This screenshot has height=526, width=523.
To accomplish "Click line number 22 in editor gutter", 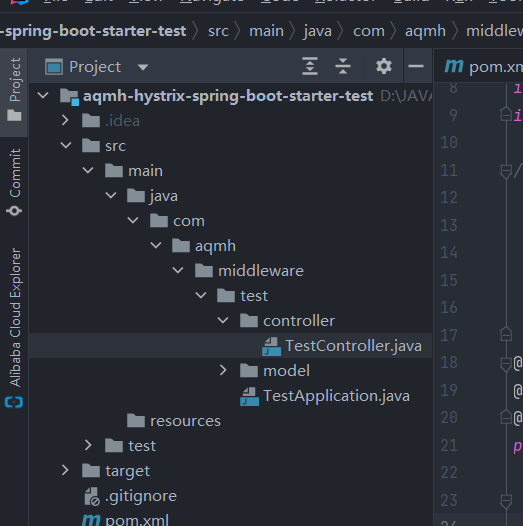I will [x=449, y=473].
